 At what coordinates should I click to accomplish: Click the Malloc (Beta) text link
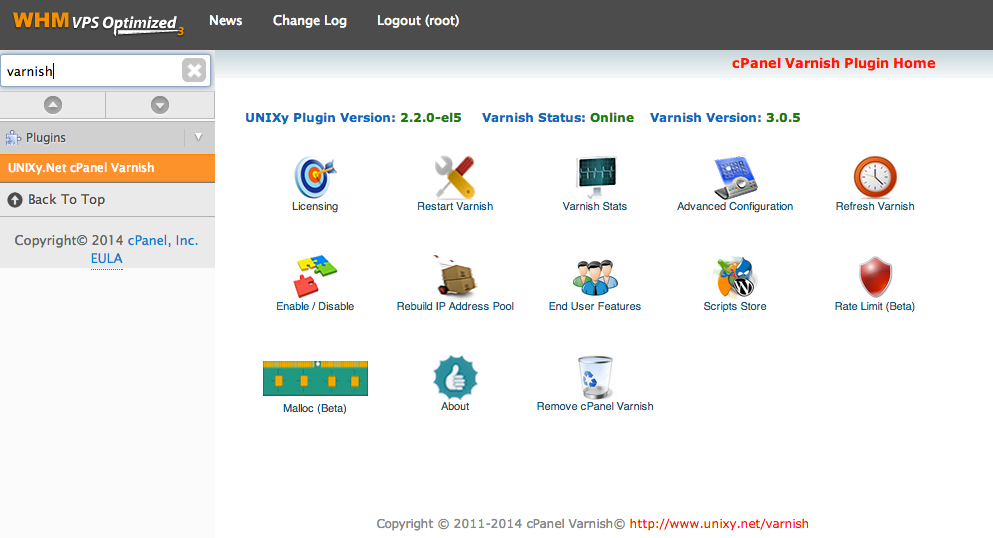point(315,408)
